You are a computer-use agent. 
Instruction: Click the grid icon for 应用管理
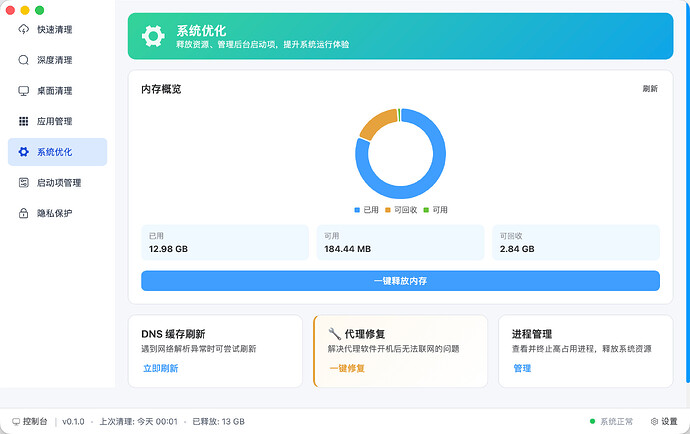pos(24,121)
